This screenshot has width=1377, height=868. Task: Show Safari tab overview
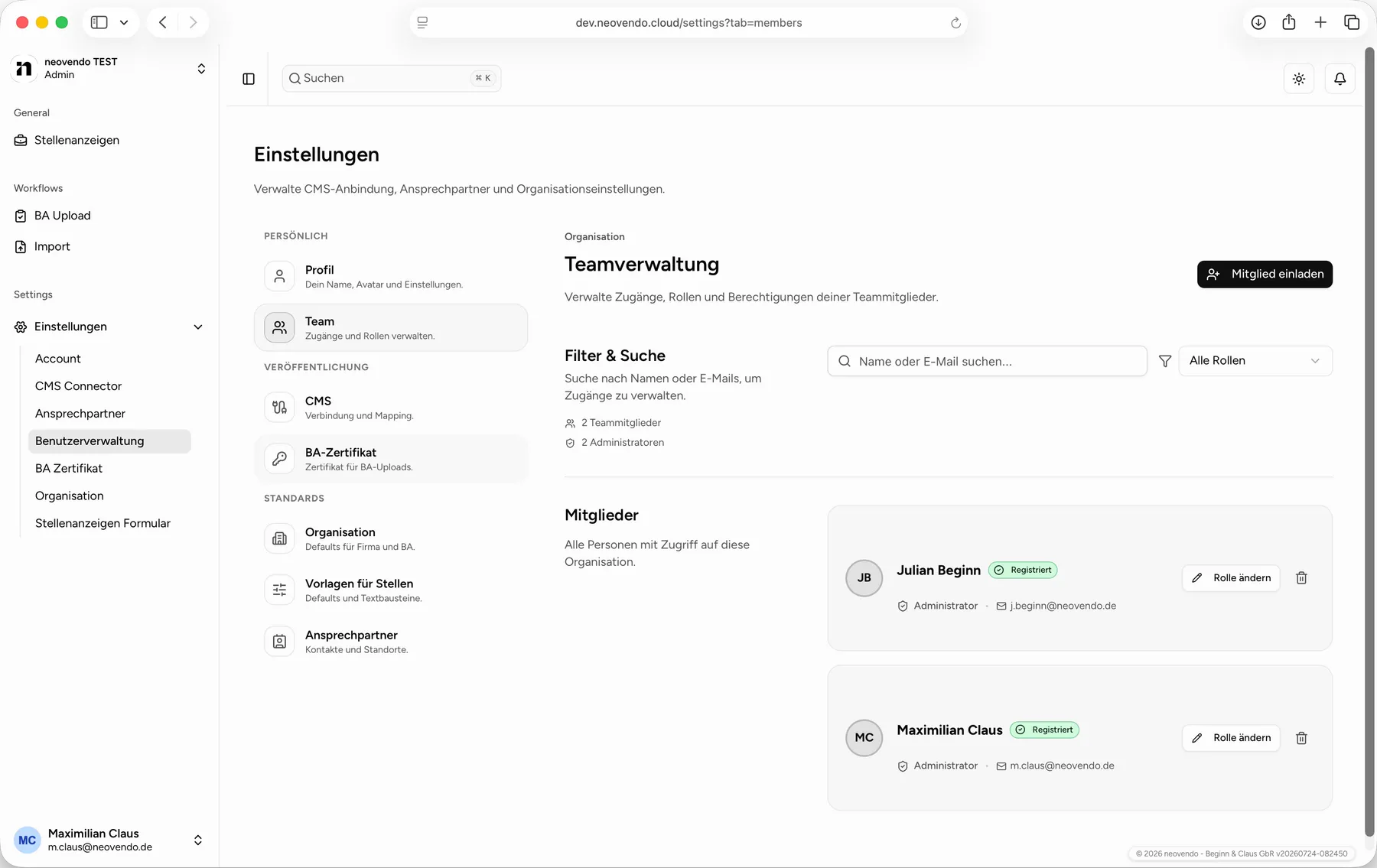point(1352,22)
